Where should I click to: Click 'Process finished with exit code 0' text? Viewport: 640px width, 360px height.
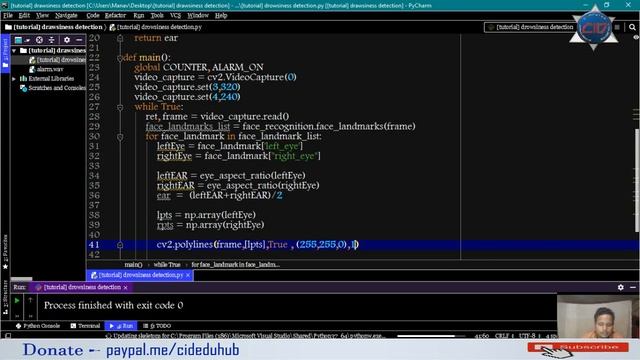113,305
